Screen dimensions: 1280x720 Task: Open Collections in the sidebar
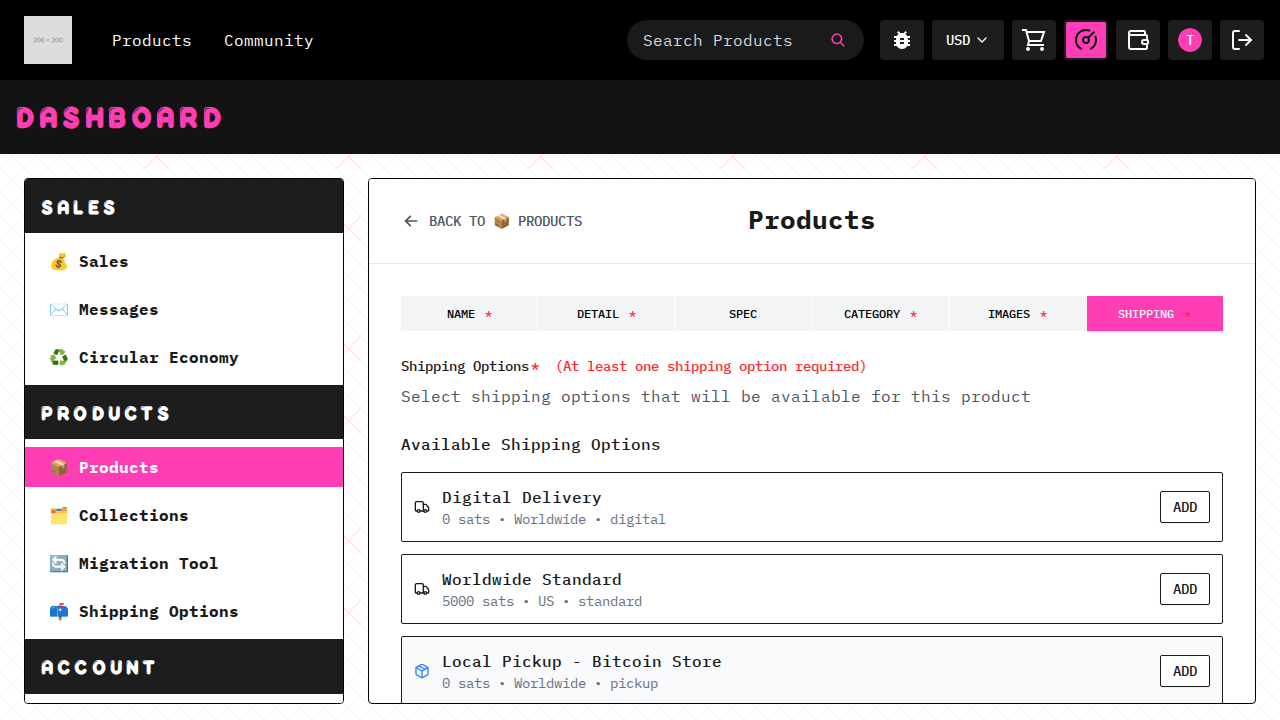point(184,515)
